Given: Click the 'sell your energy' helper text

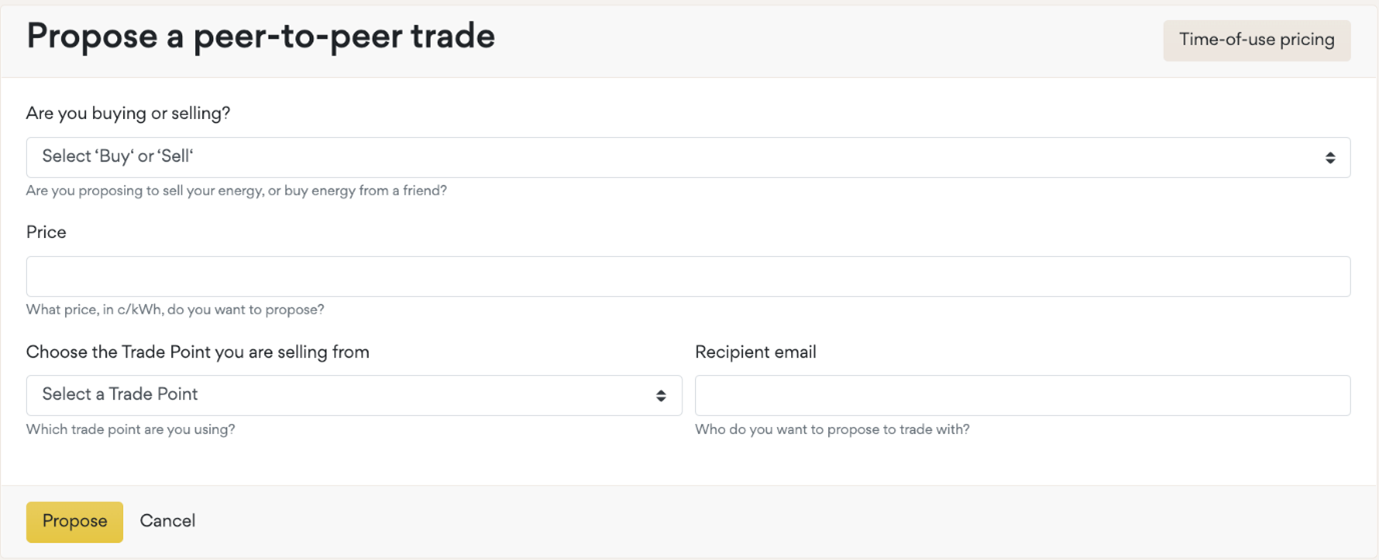Looking at the screenshot, I should [x=236, y=190].
